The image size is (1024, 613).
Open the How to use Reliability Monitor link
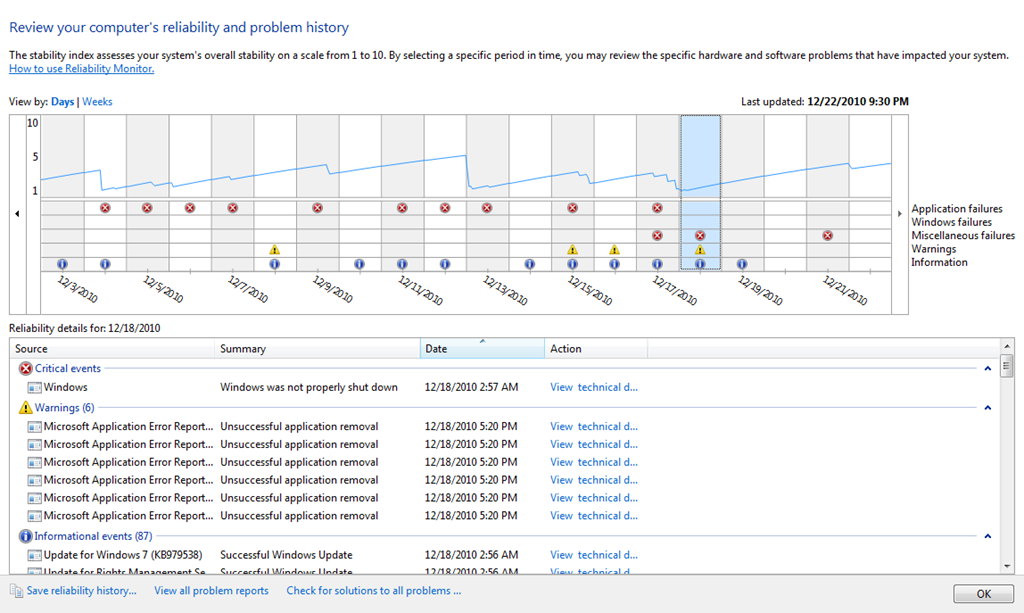tap(82, 69)
